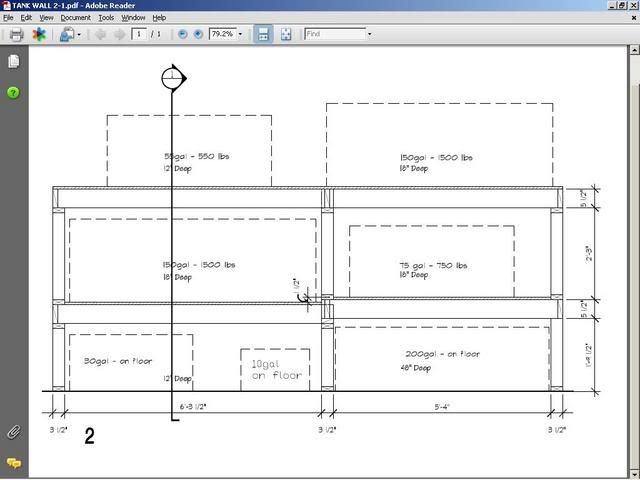Click the PDF icon in the title bar

tap(6, 5)
